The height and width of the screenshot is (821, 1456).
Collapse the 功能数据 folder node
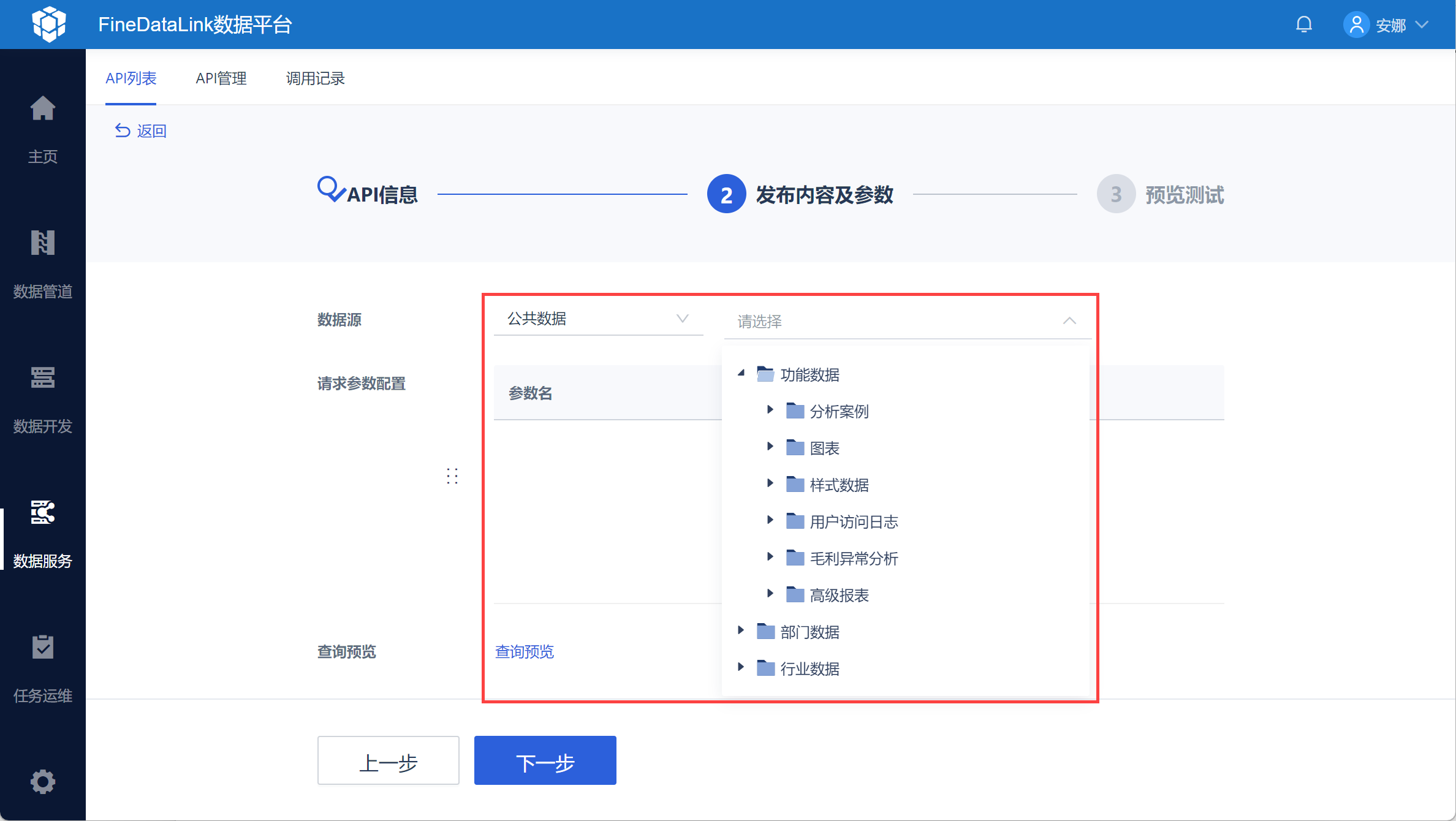pos(741,373)
